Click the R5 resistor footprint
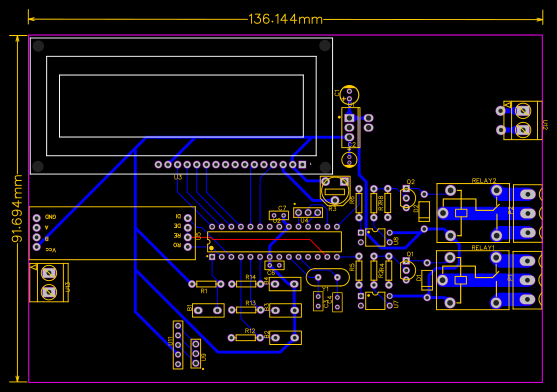Viewport: 557px width, 392px height. click(359, 270)
